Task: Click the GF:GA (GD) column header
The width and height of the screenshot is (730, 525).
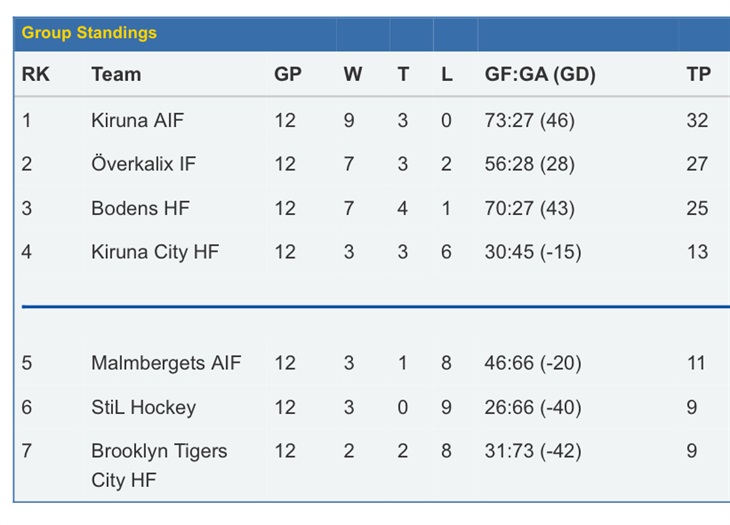Action: coord(540,74)
